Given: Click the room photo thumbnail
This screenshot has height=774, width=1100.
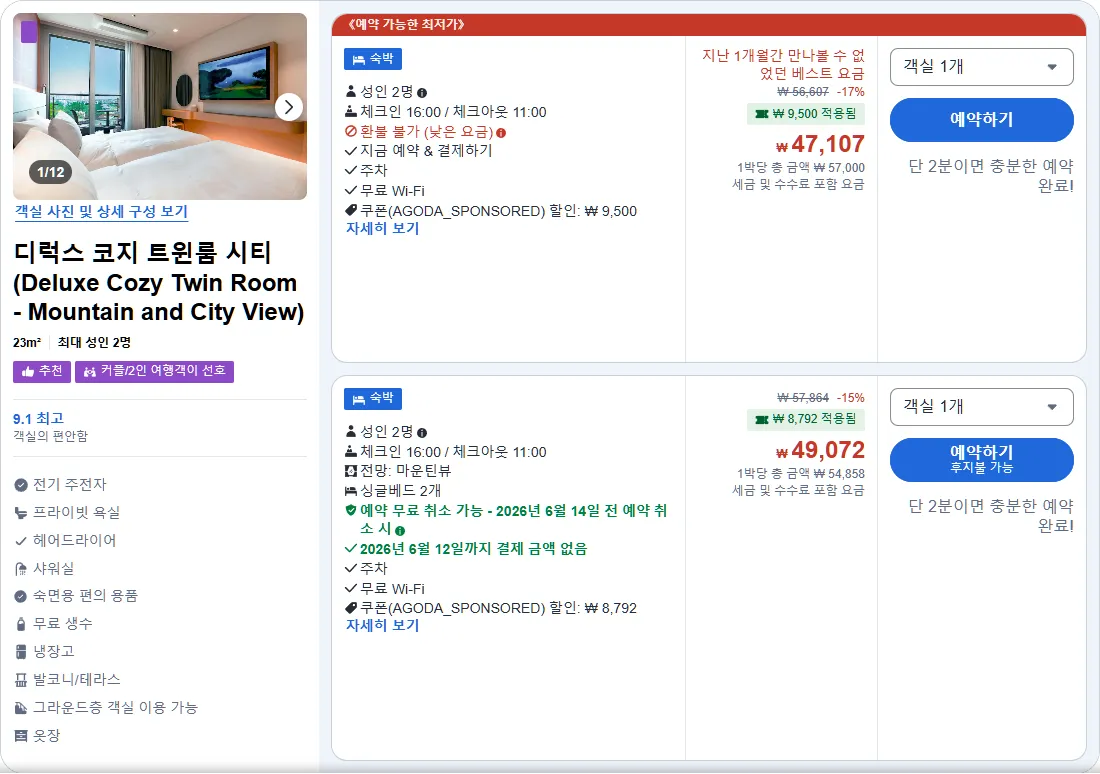Looking at the screenshot, I should click(x=160, y=106).
